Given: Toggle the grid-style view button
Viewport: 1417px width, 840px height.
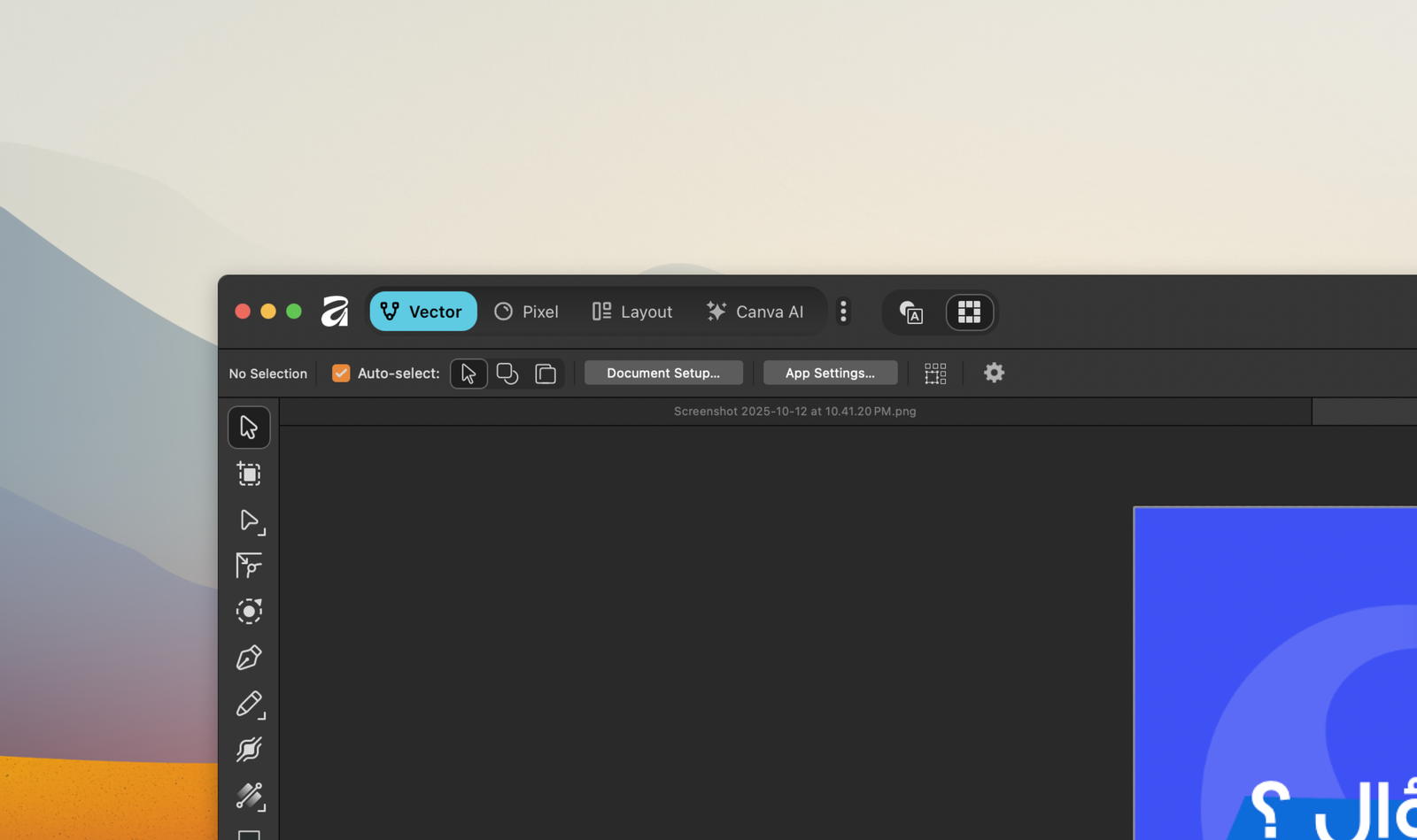Looking at the screenshot, I should [969, 312].
